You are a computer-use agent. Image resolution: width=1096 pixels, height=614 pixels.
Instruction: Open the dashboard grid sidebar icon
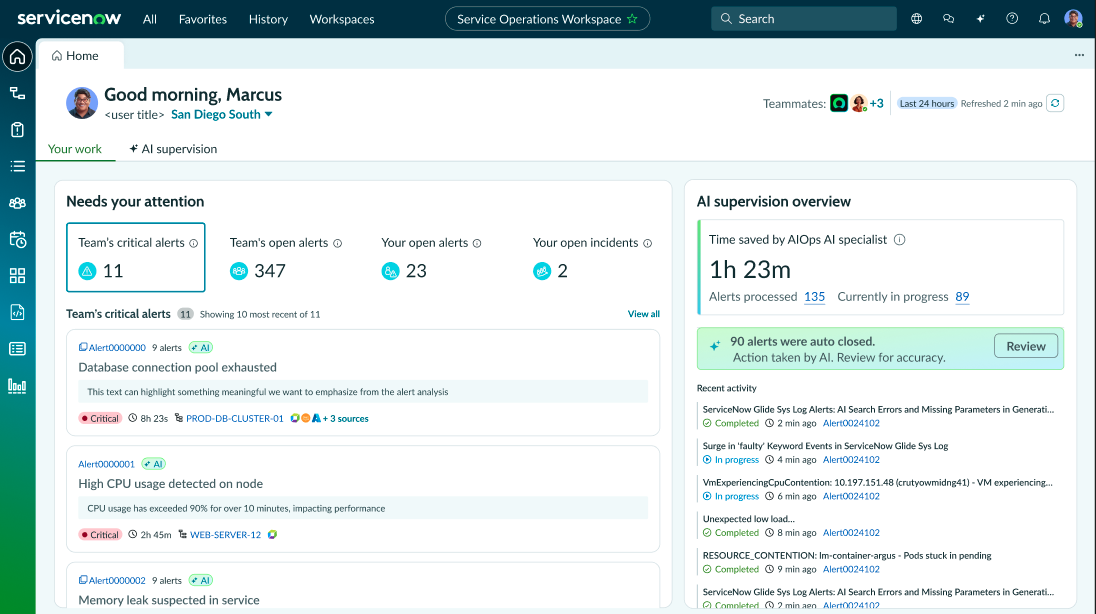pyautogui.click(x=17, y=276)
